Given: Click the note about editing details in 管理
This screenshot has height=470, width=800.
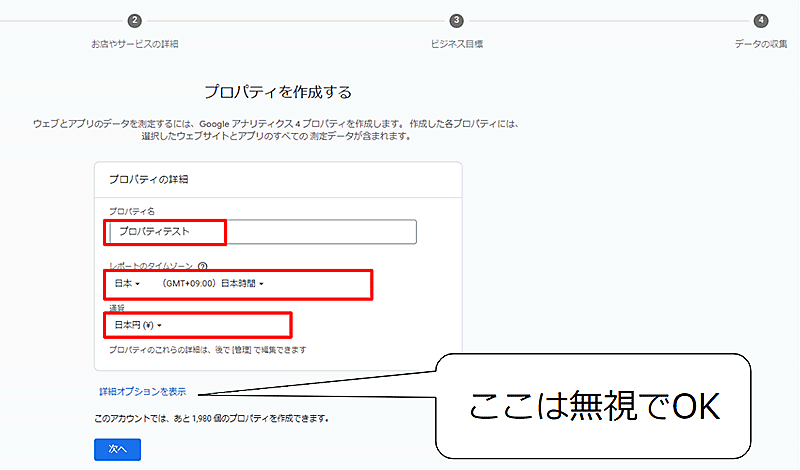Looking at the screenshot, I should point(207,350).
